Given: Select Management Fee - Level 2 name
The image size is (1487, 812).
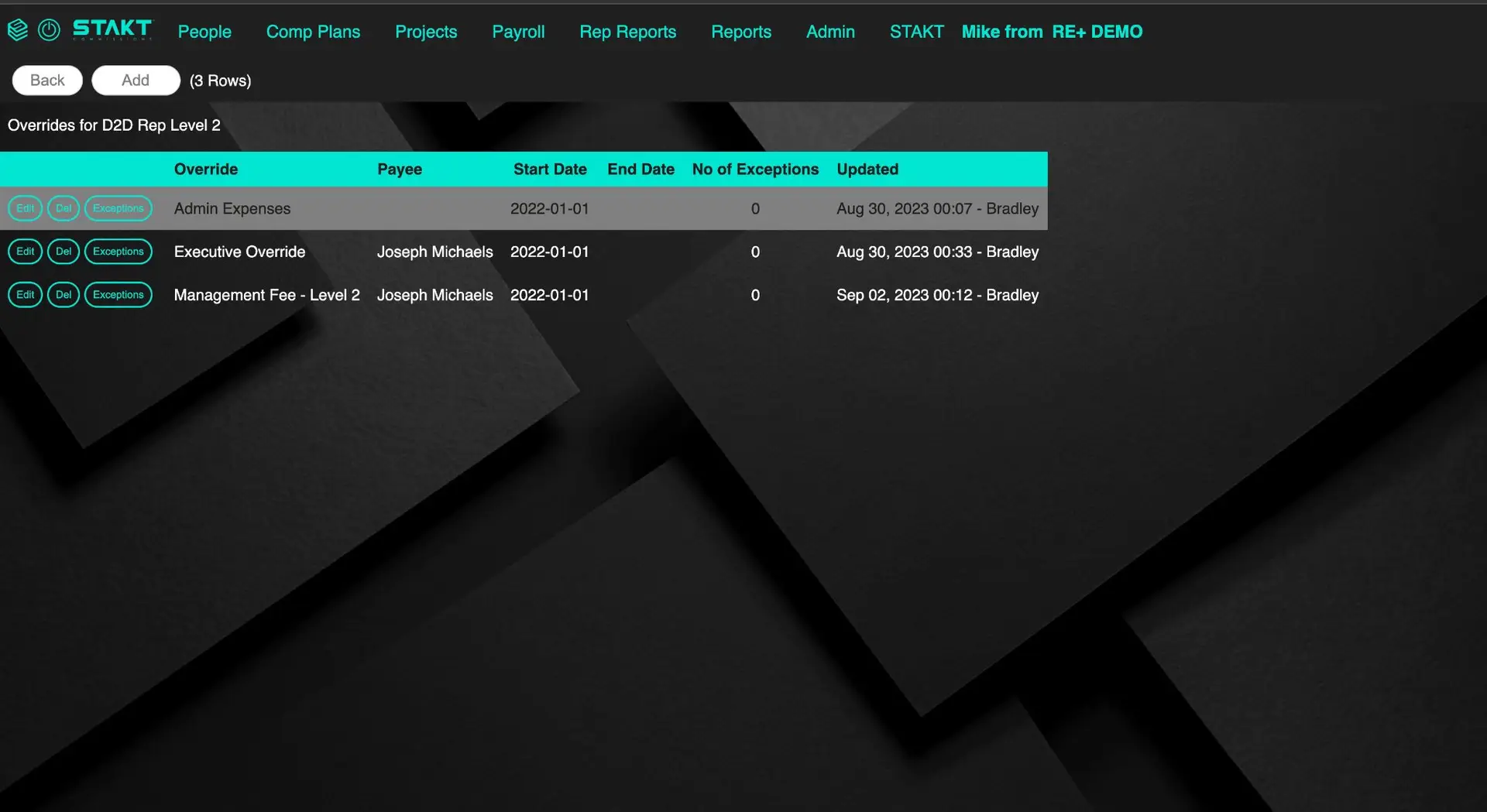Looking at the screenshot, I should click(x=267, y=296).
